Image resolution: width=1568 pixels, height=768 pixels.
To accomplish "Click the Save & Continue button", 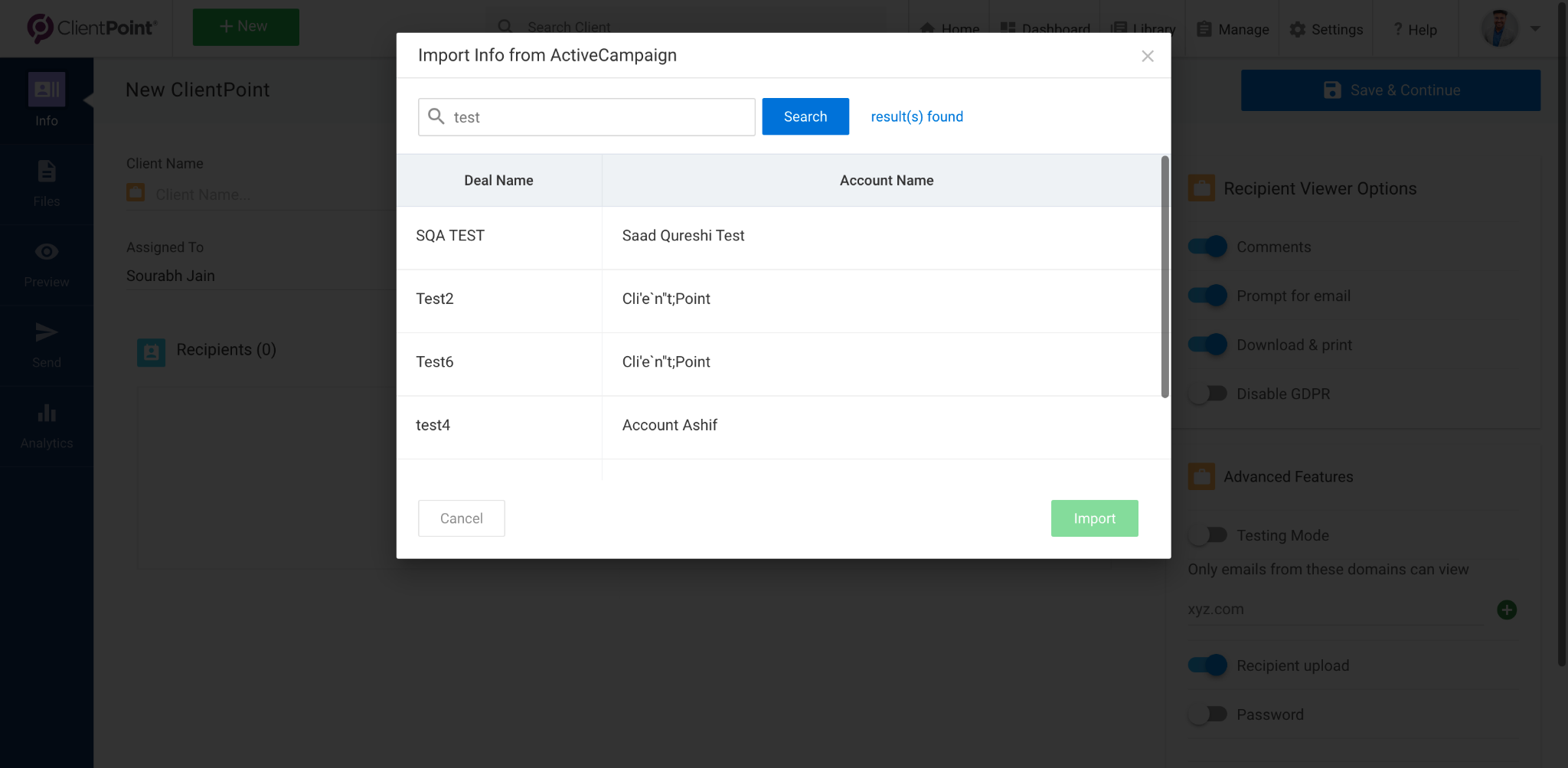I will click(x=1390, y=90).
